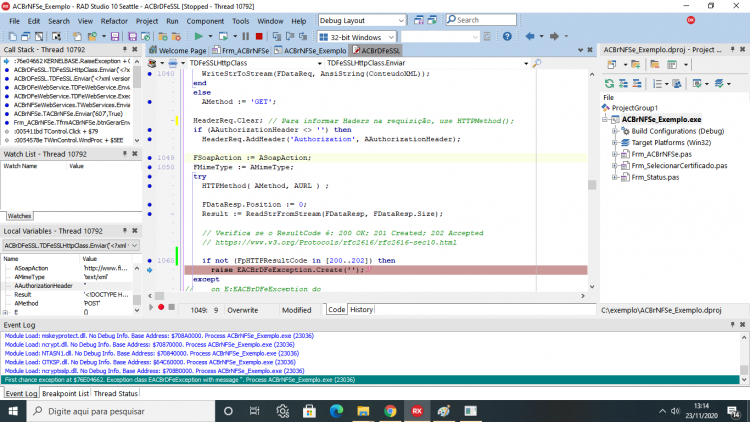Click the Set Debug Desktop icon
Screen dimensions: 750x422
click(x=432, y=21)
